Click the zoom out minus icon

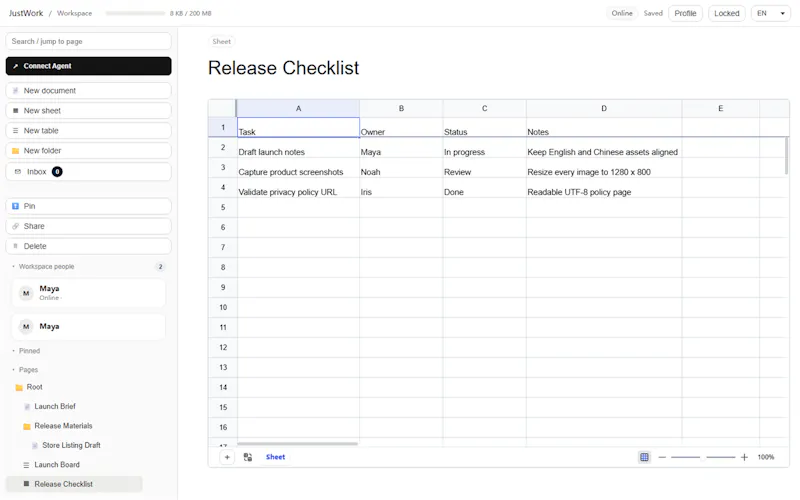tap(662, 457)
